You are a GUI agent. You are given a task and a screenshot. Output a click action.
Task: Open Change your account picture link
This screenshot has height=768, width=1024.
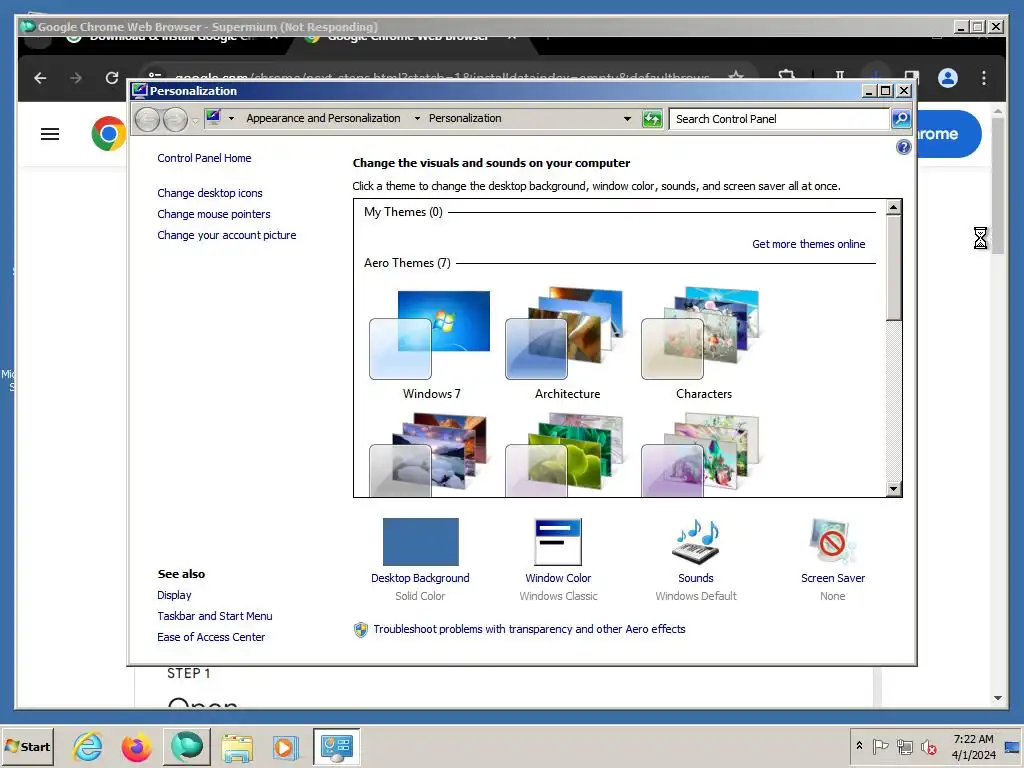click(227, 235)
